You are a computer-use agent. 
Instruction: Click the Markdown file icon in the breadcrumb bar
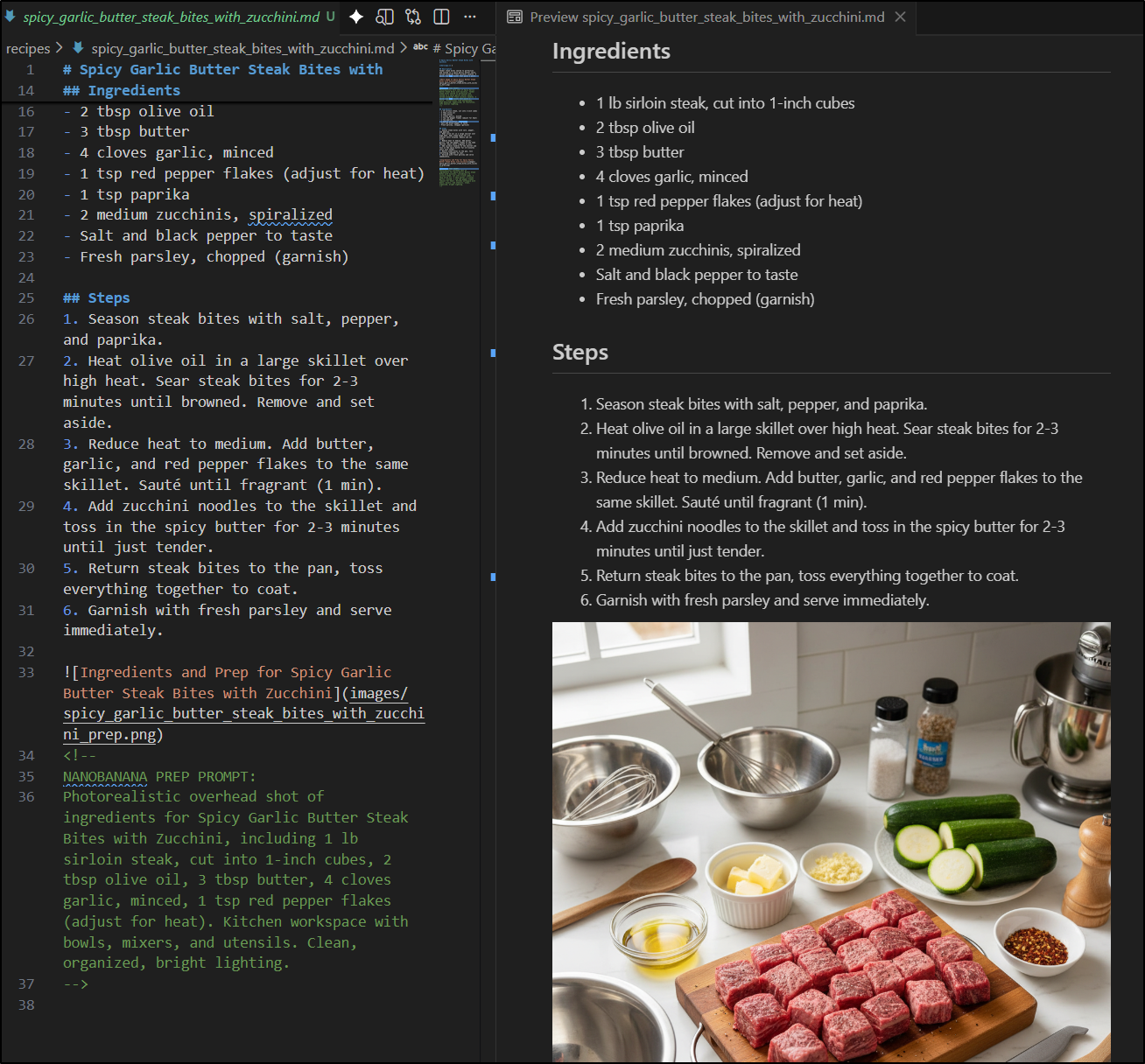click(80, 48)
